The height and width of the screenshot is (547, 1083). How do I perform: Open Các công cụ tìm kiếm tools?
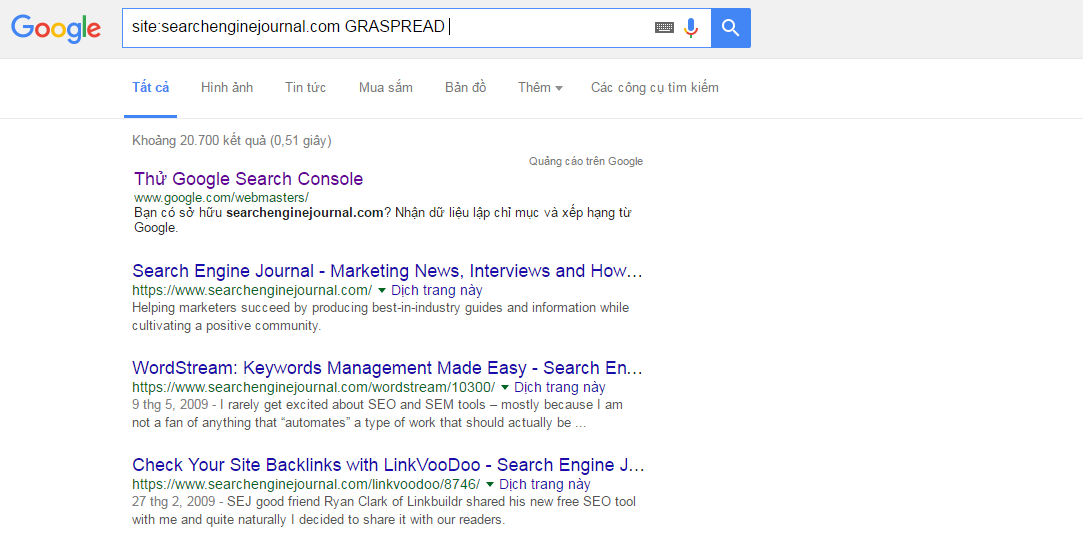click(x=655, y=88)
